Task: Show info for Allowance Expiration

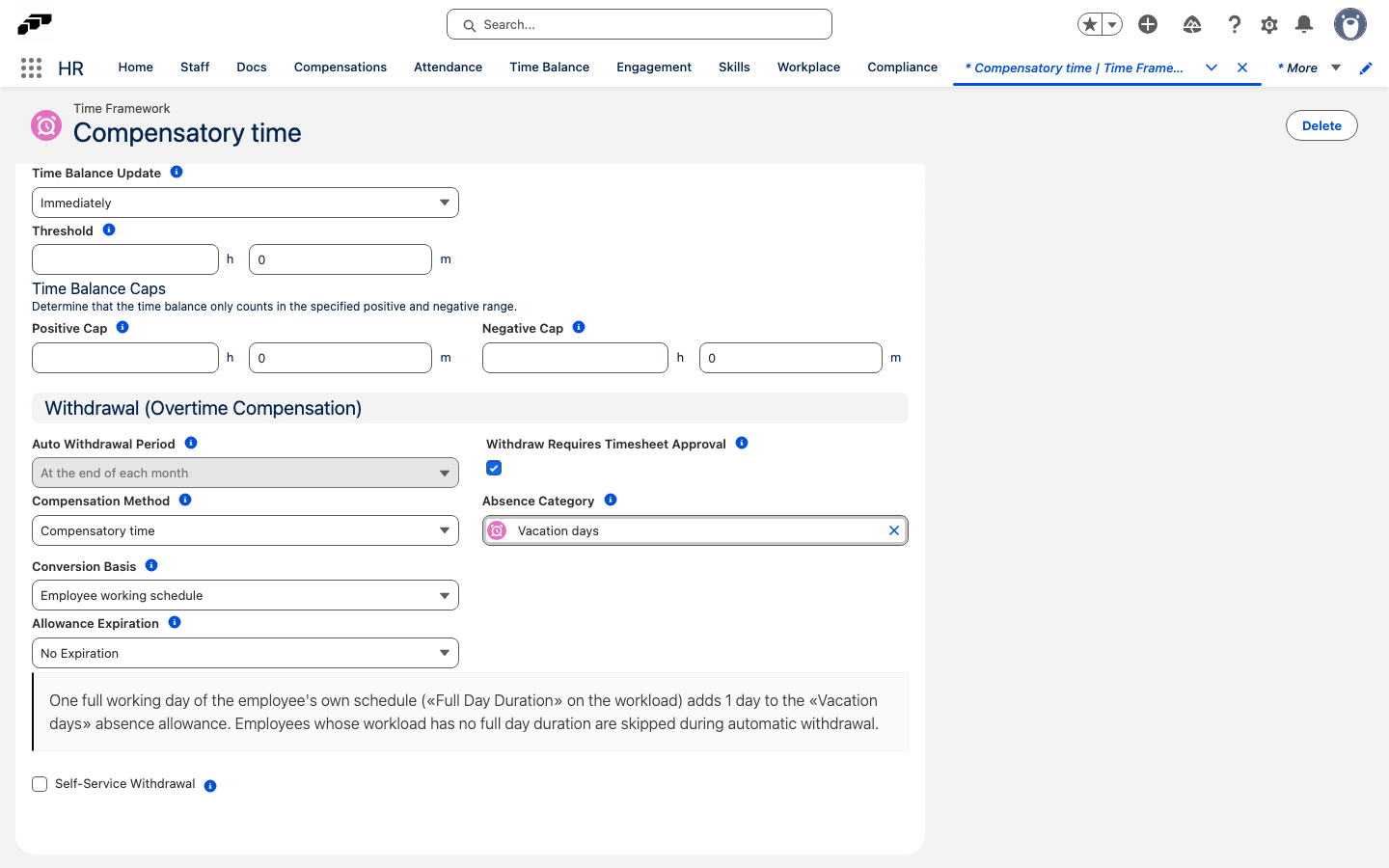Action: 175,622
